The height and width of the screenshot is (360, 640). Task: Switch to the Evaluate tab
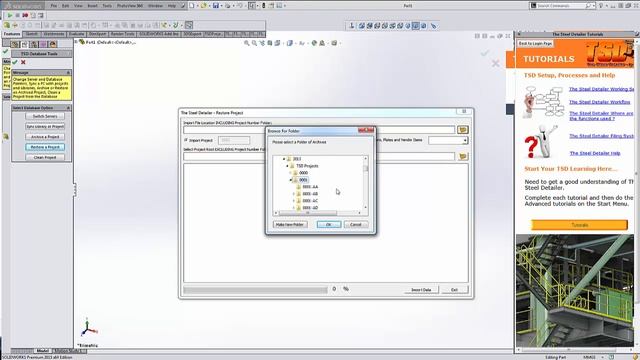(76, 34)
